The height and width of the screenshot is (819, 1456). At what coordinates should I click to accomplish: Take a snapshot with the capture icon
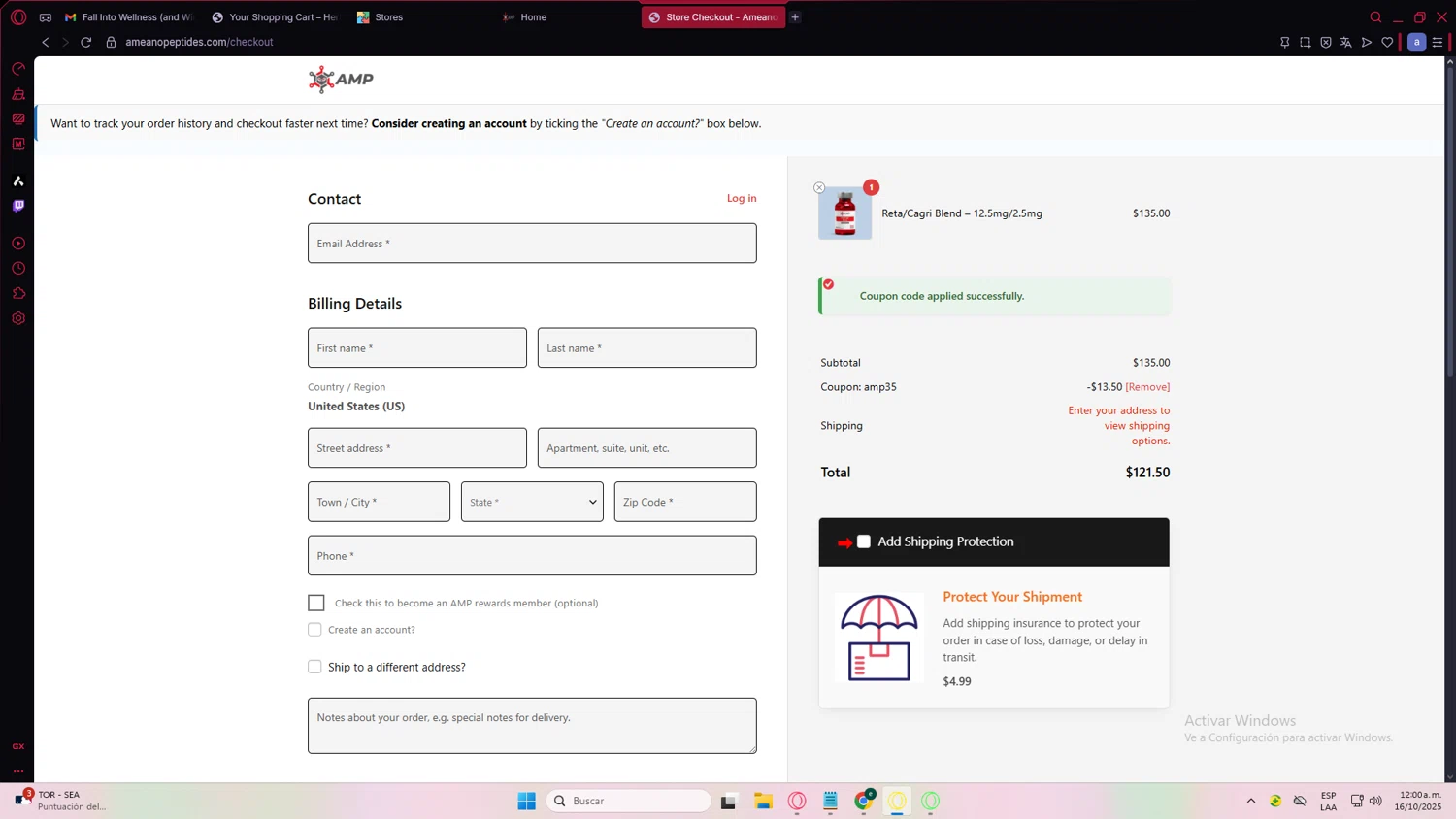[x=1305, y=42]
